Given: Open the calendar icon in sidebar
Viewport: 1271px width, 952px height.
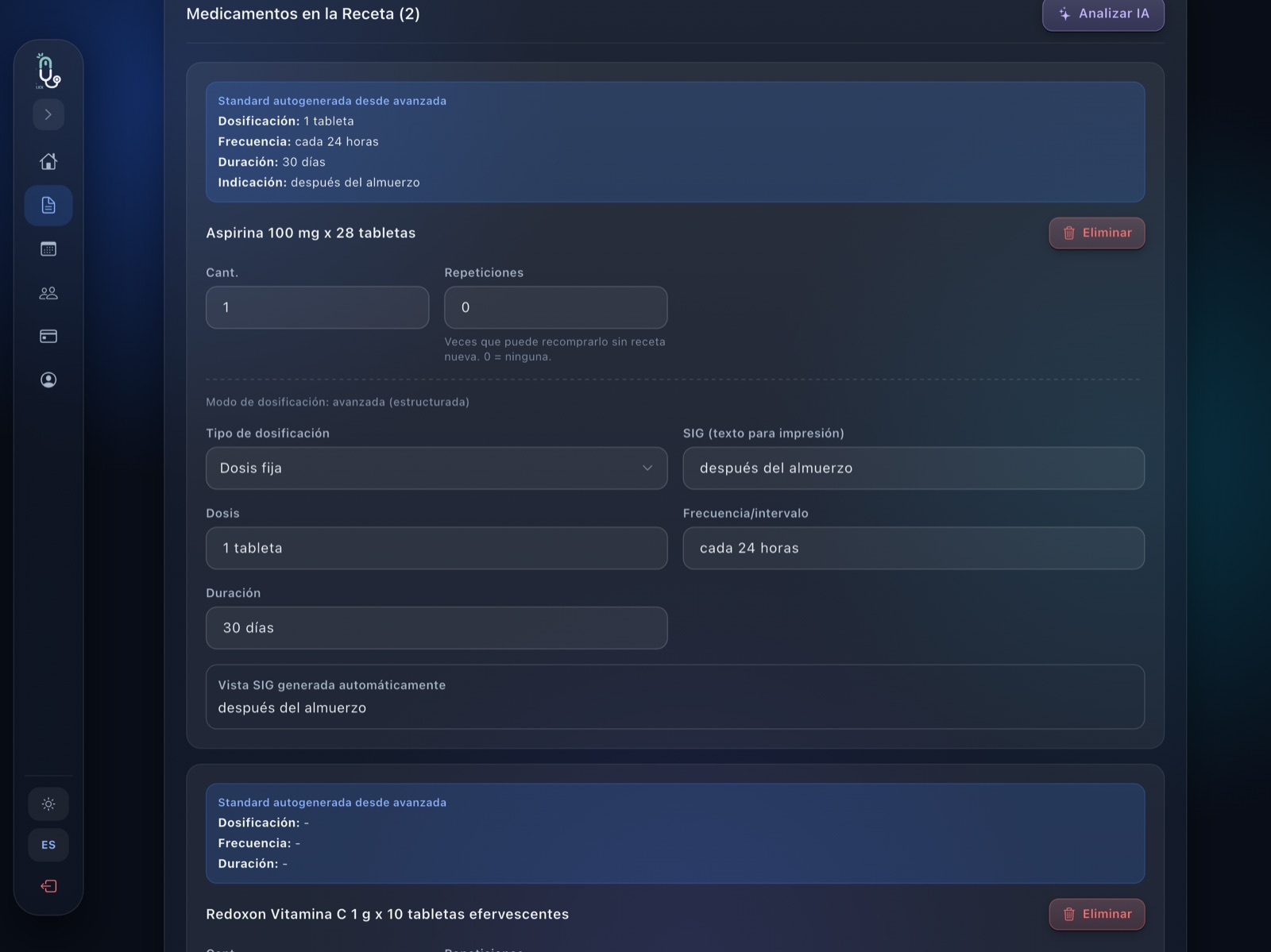Looking at the screenshot, I should pos(48,249).
